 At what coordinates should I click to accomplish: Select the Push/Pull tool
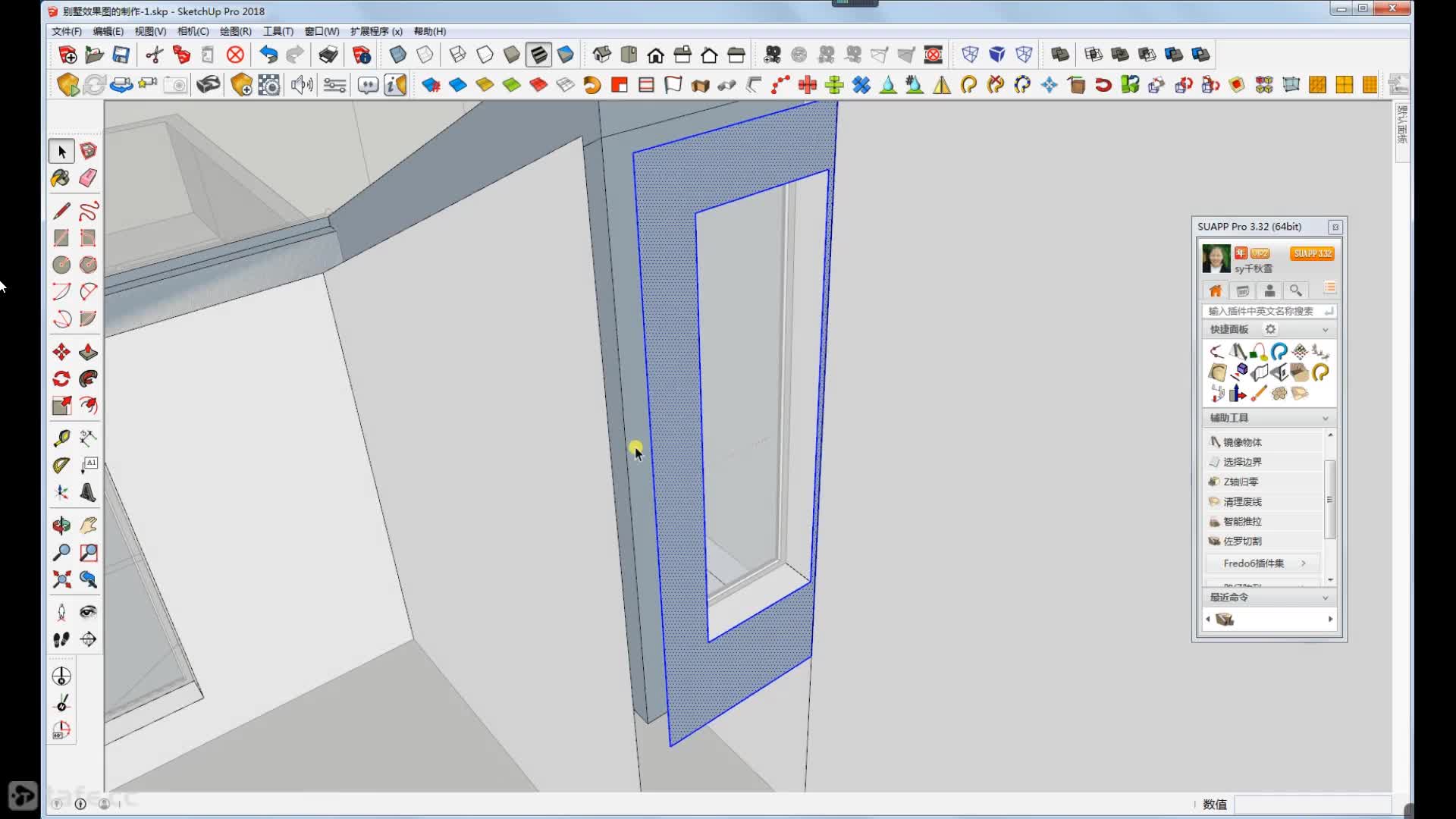(88, 352)
